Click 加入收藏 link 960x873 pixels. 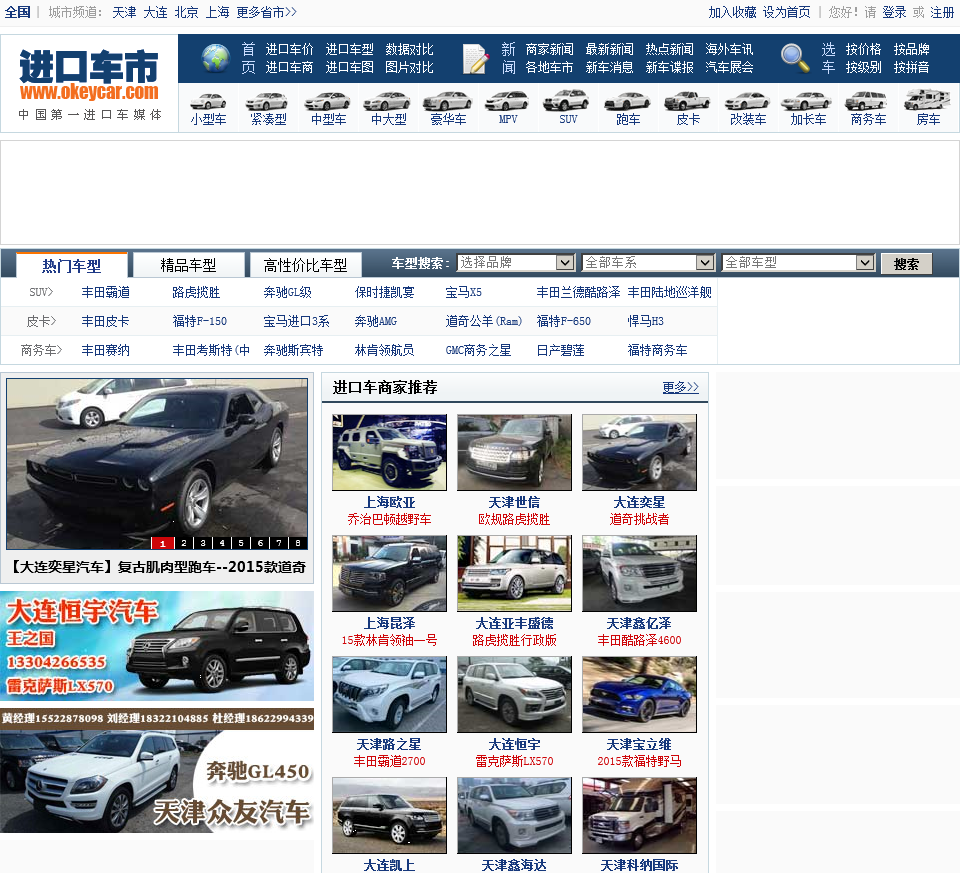pyautogui.click(x=732, y=12)
